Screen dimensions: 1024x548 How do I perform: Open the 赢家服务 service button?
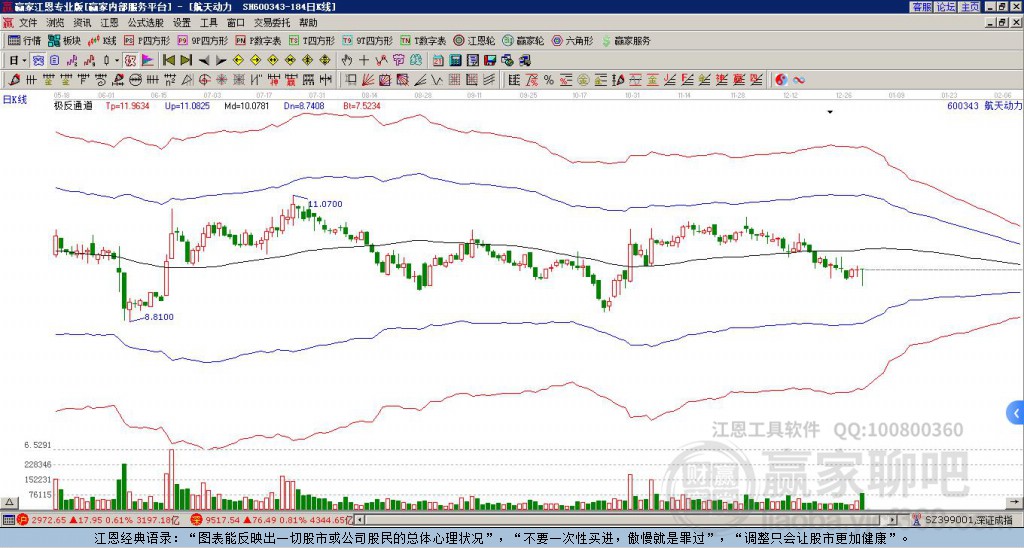click(626, 40)
